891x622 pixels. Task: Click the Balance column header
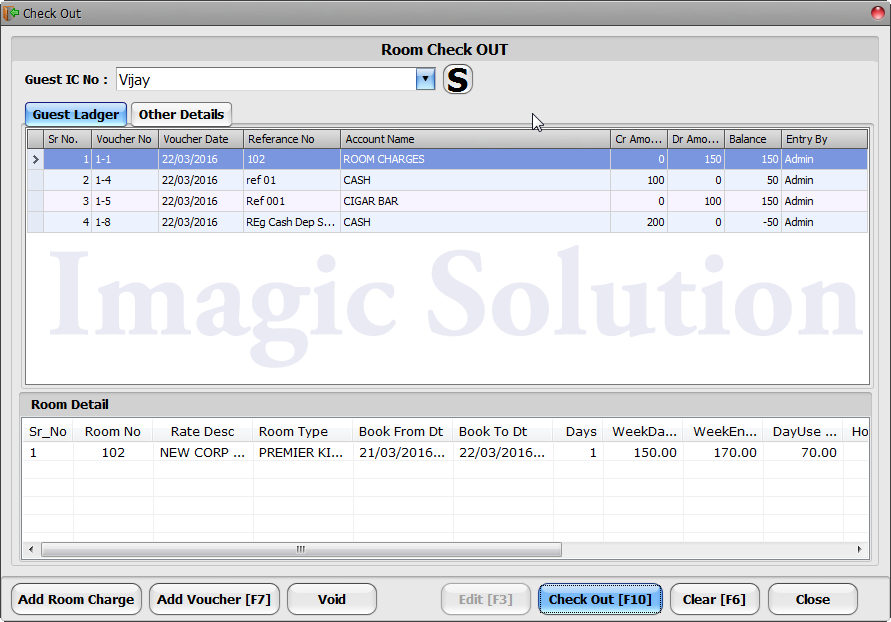pyautogui.click(x=752, y=139)
